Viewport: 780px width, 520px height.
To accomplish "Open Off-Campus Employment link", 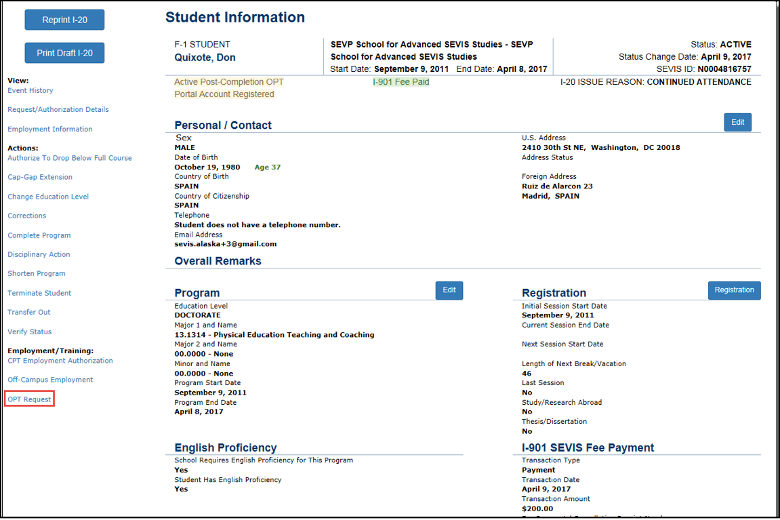I will point(50,380).
